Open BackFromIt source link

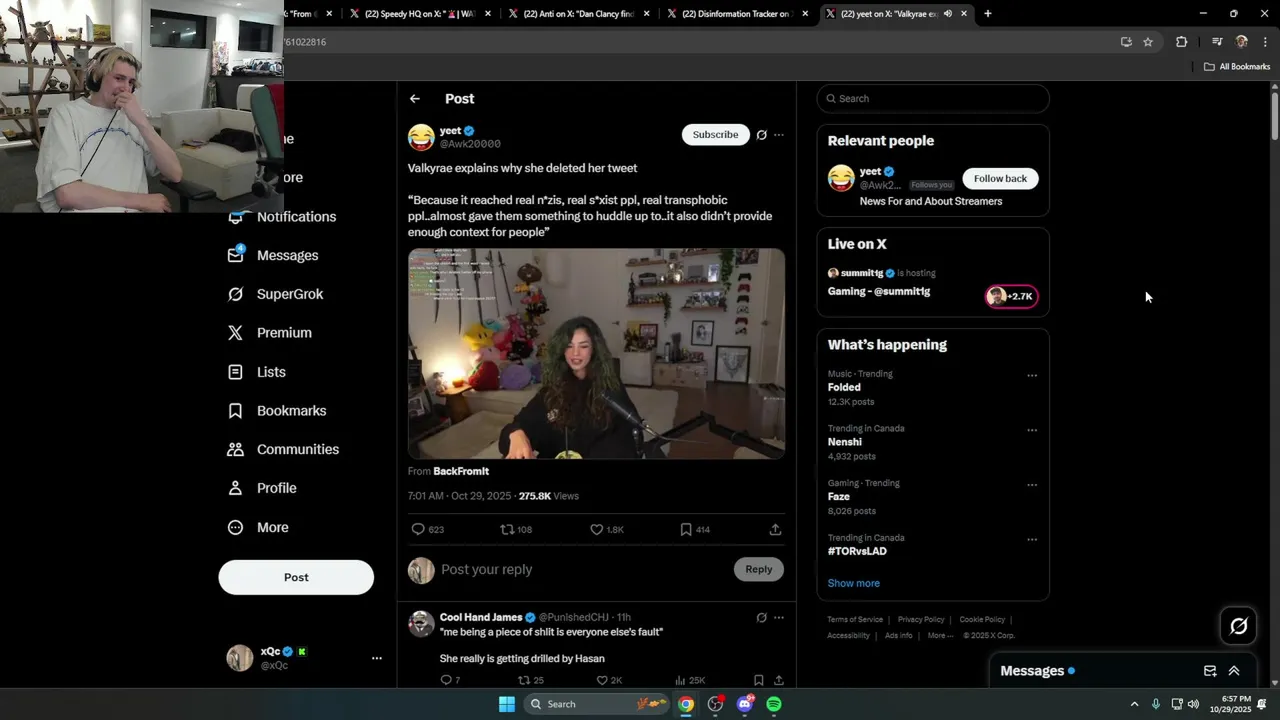click(461, 471)
